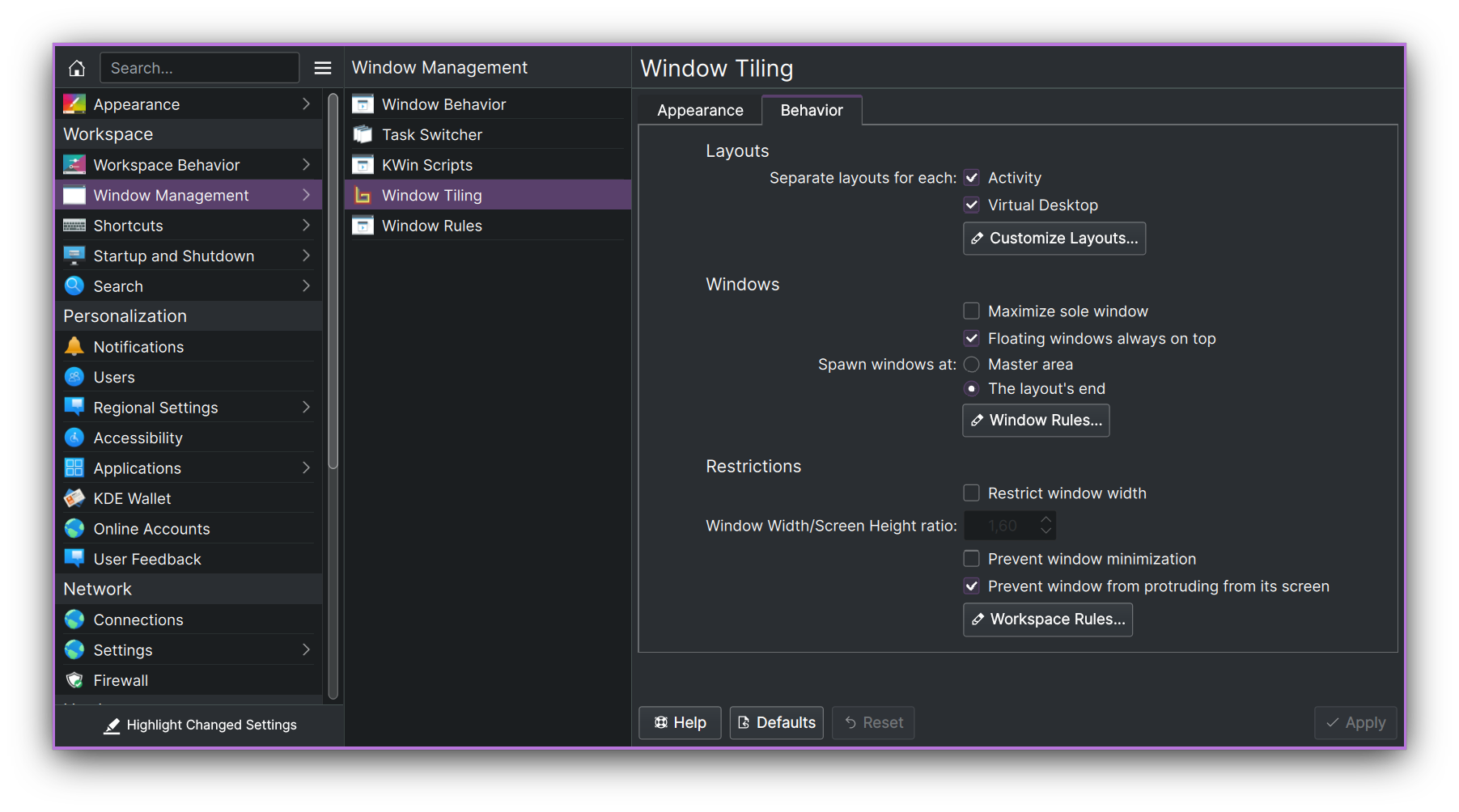The width and height of the screenshot is (1459, 812).
Task: Click the network Settings globe icon
Action: click(x=74, y=650)
